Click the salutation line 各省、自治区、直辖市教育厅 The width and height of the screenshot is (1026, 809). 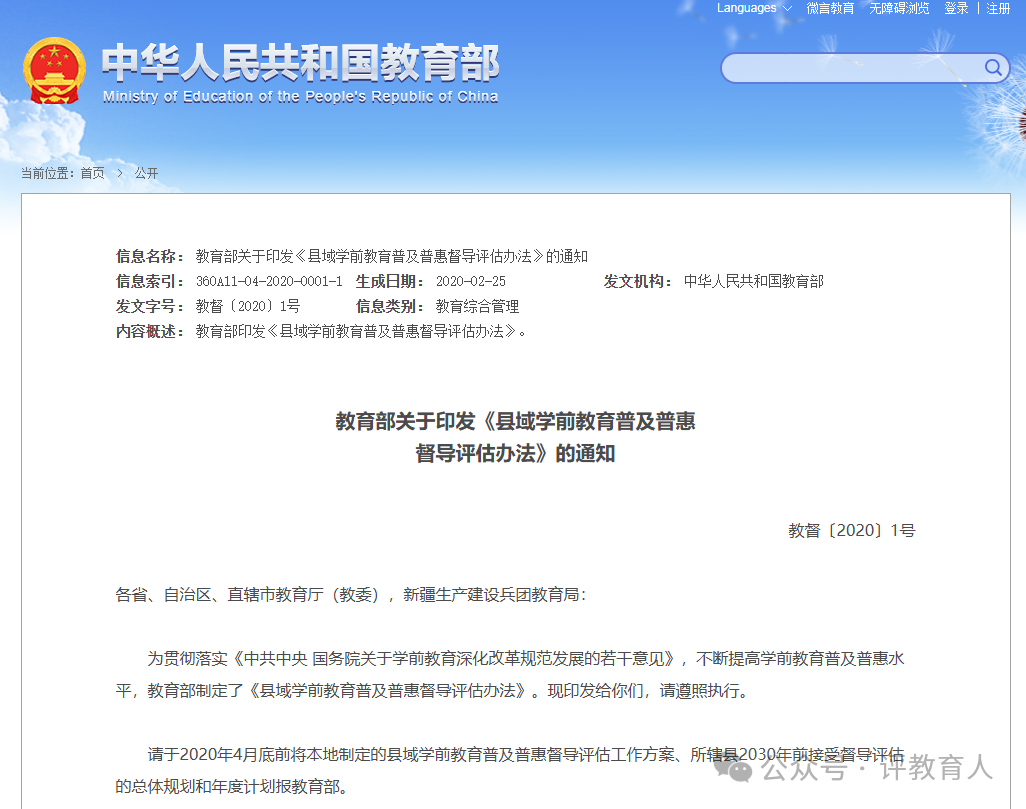(351, 595)
